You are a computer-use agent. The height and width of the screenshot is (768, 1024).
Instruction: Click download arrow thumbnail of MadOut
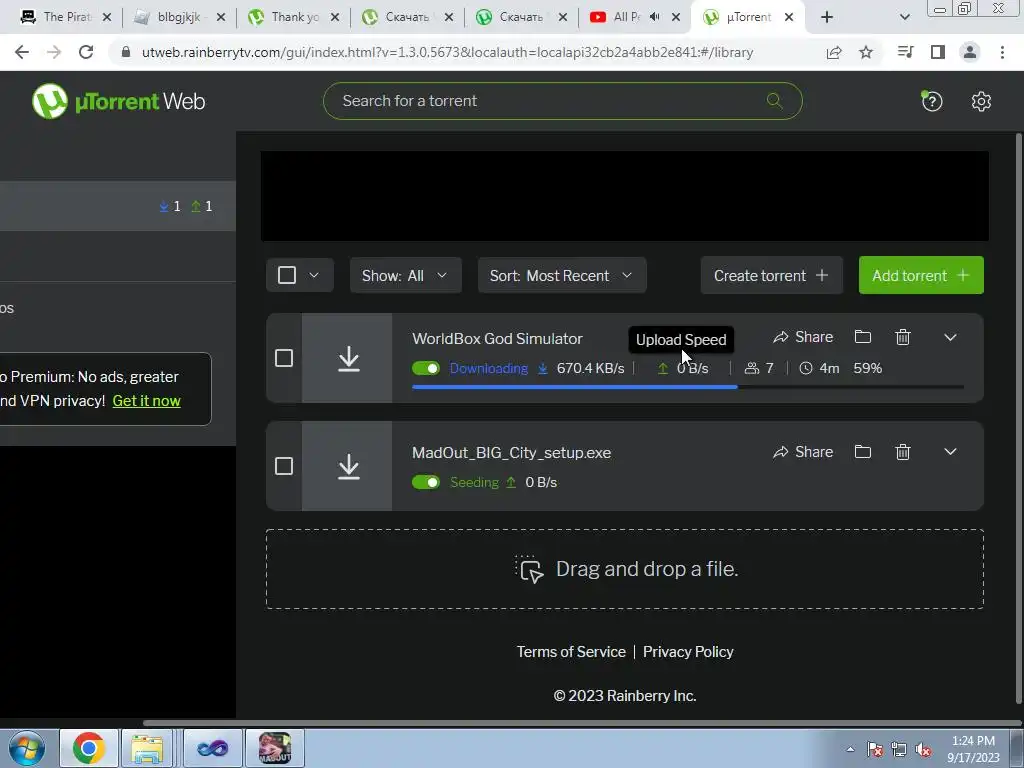pos(347,466)
